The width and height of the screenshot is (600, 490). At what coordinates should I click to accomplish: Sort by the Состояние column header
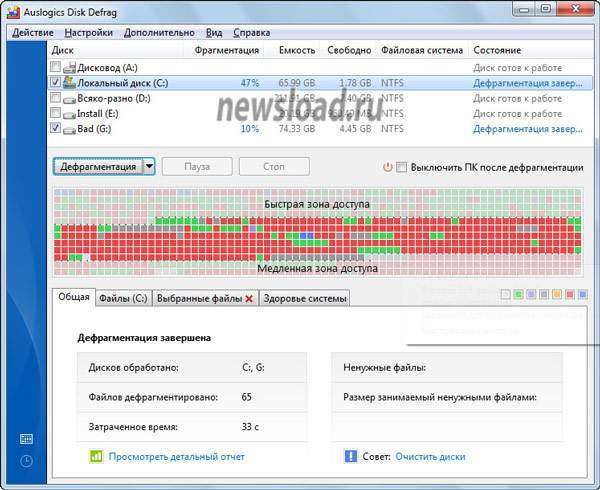coord(497,50)
